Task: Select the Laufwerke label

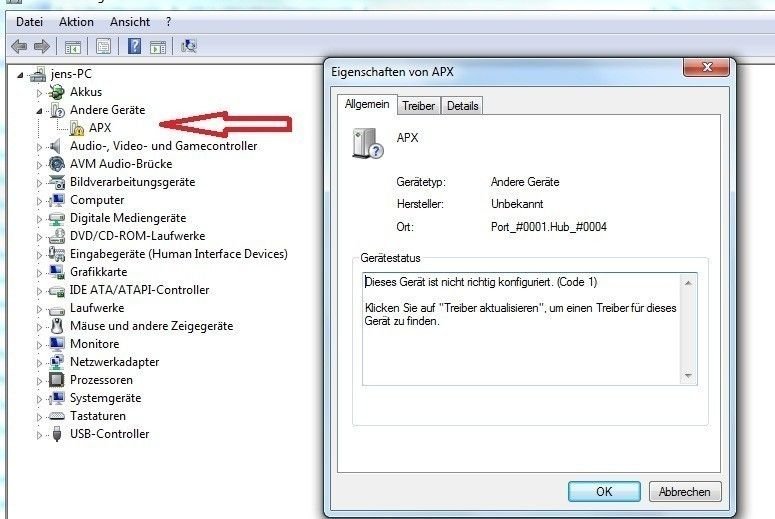Action: (x=97, y=307)
